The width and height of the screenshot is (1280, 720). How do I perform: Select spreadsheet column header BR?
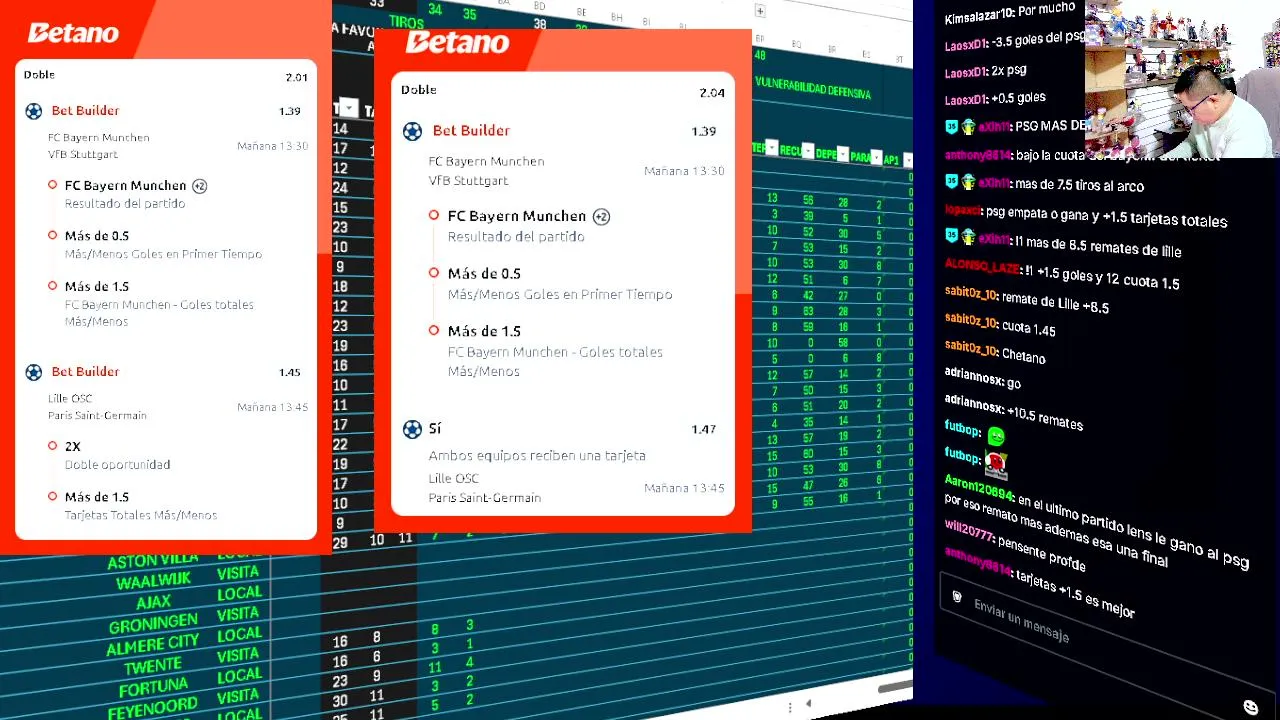[x=832, y=48]
